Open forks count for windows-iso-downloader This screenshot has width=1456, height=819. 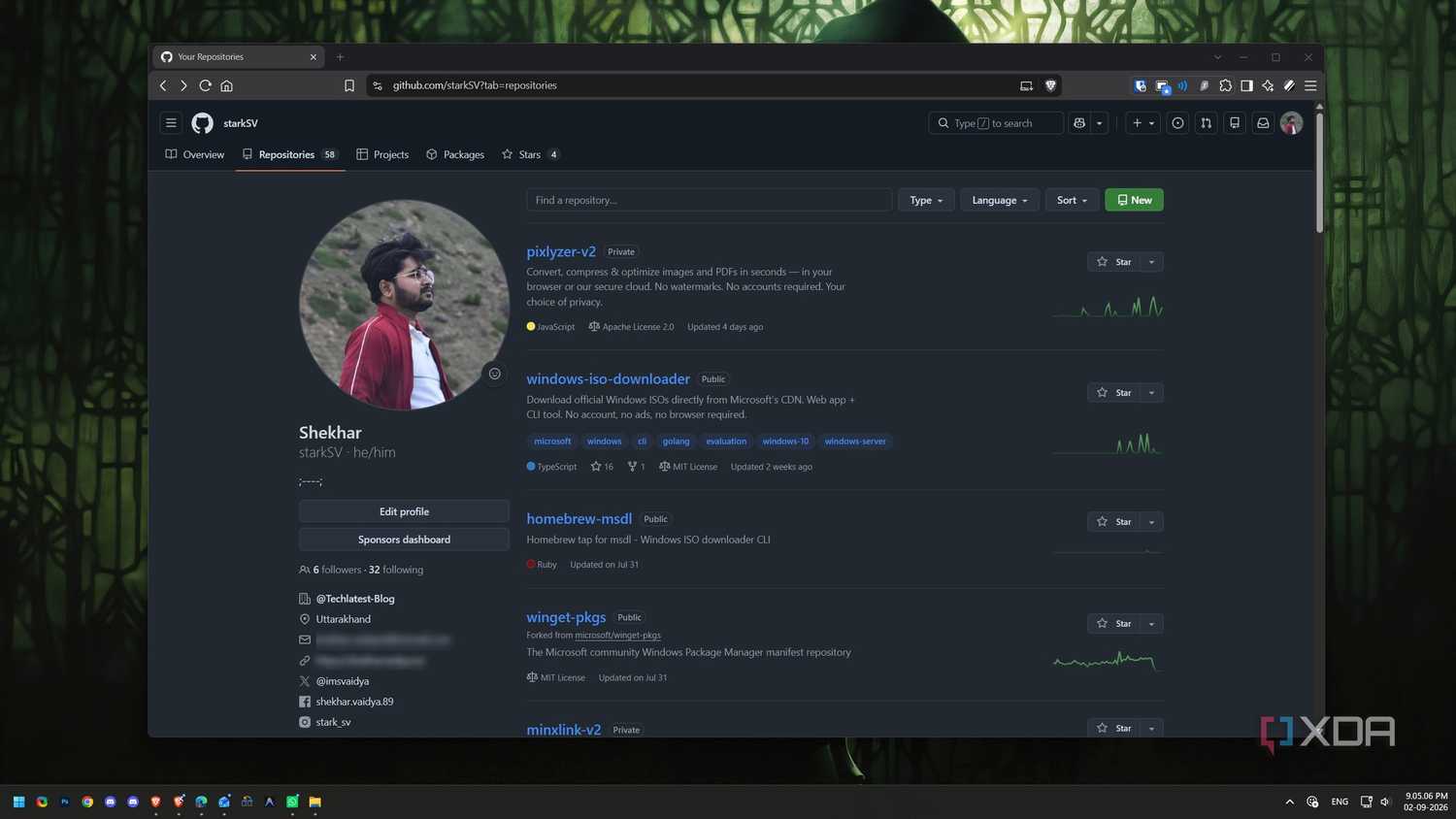point(636,467)
